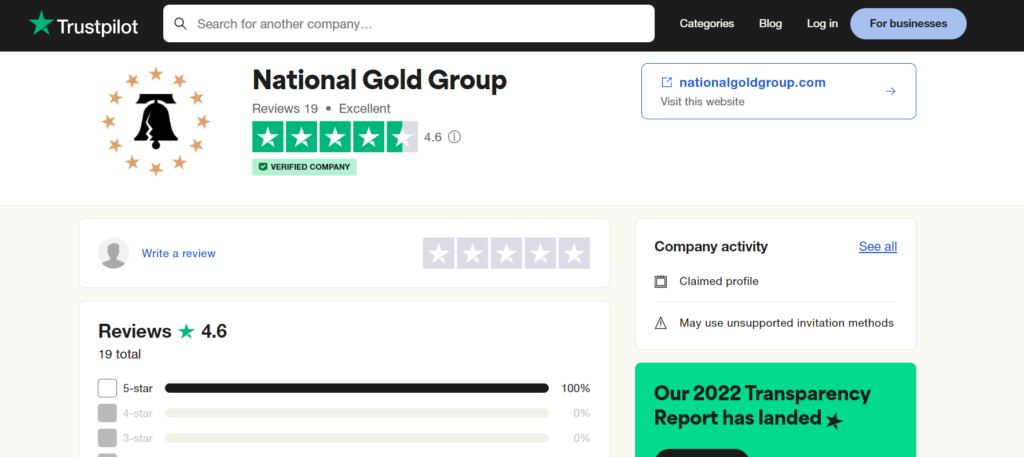Click the 4-star 0% progress bar
The image size is (1024, 457).
pos(357,413)
